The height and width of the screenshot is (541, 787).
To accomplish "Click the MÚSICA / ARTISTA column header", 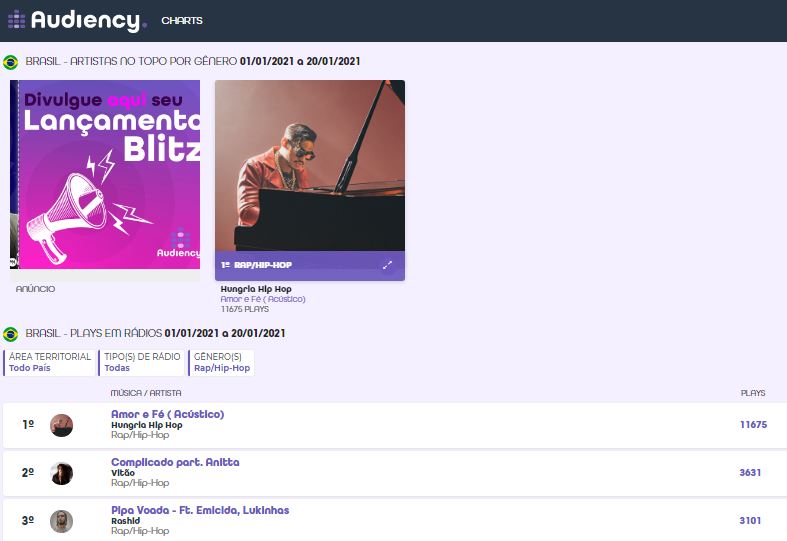I will 146,393.
